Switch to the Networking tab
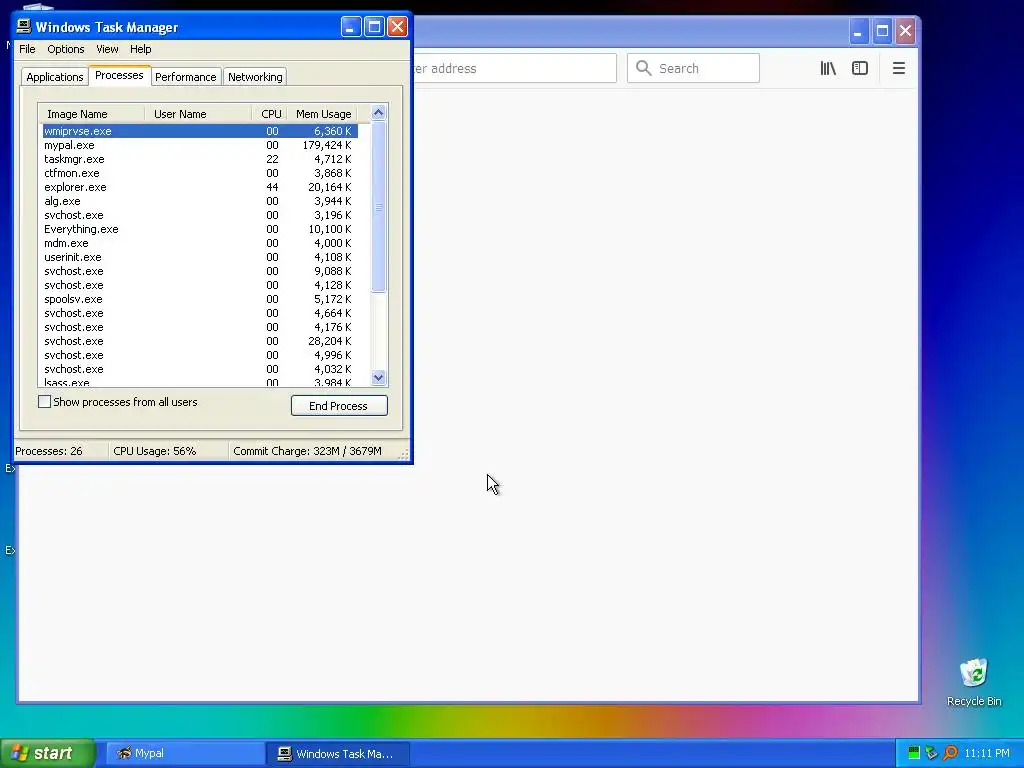This screenshot has width=1024, height=768. 255,77
